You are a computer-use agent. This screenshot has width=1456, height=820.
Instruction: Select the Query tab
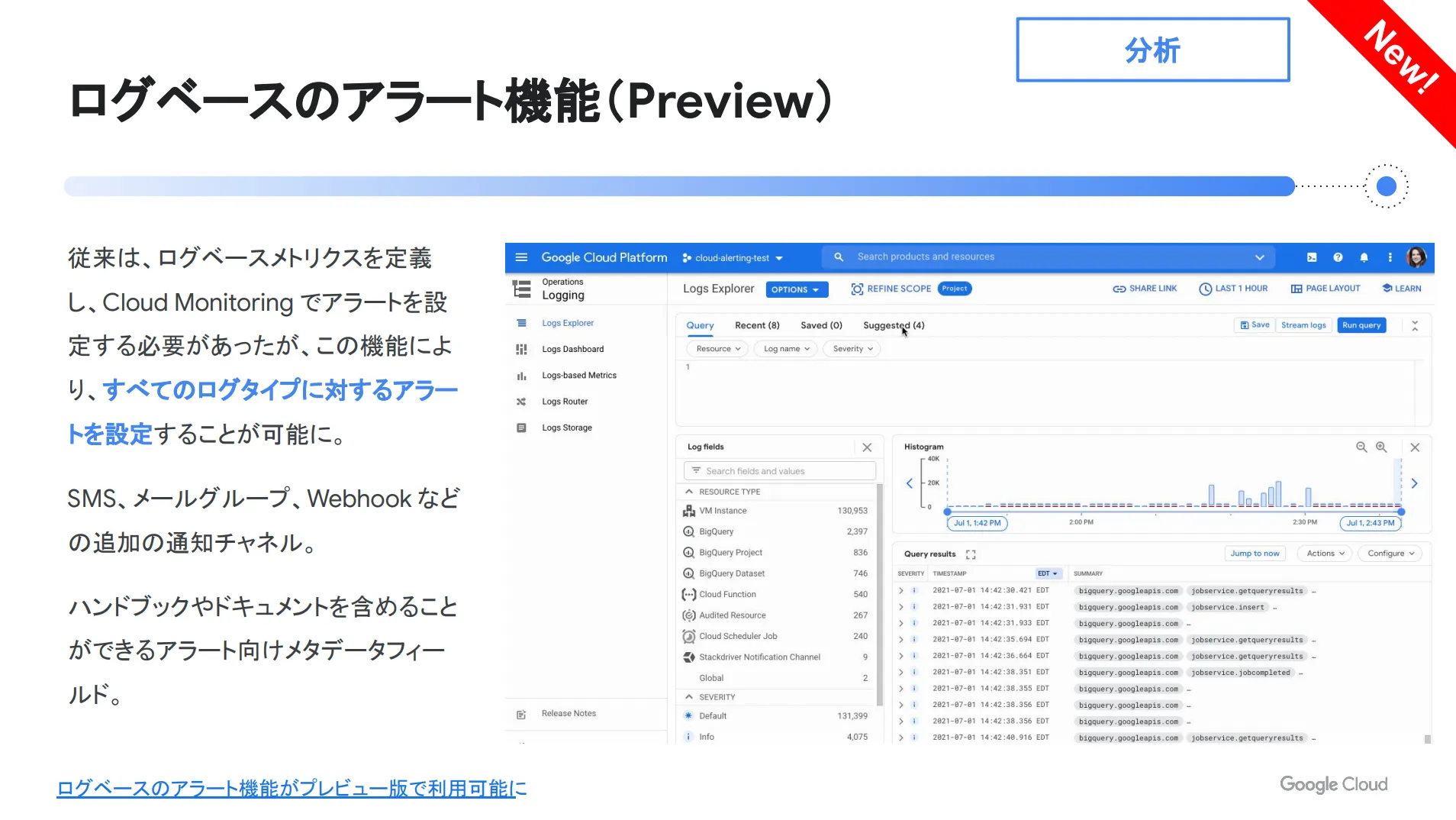[700, 325]
